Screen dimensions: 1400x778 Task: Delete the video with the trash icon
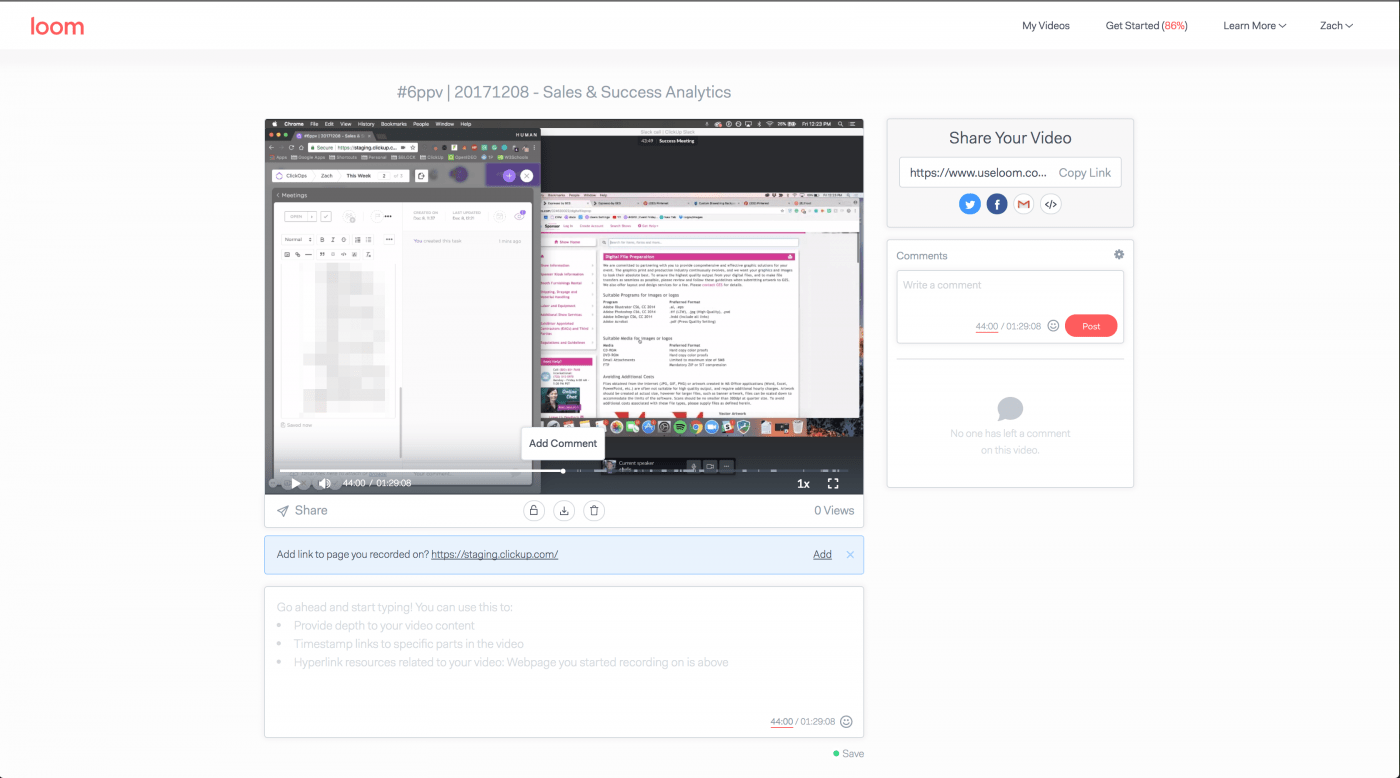tap(594, 510)
